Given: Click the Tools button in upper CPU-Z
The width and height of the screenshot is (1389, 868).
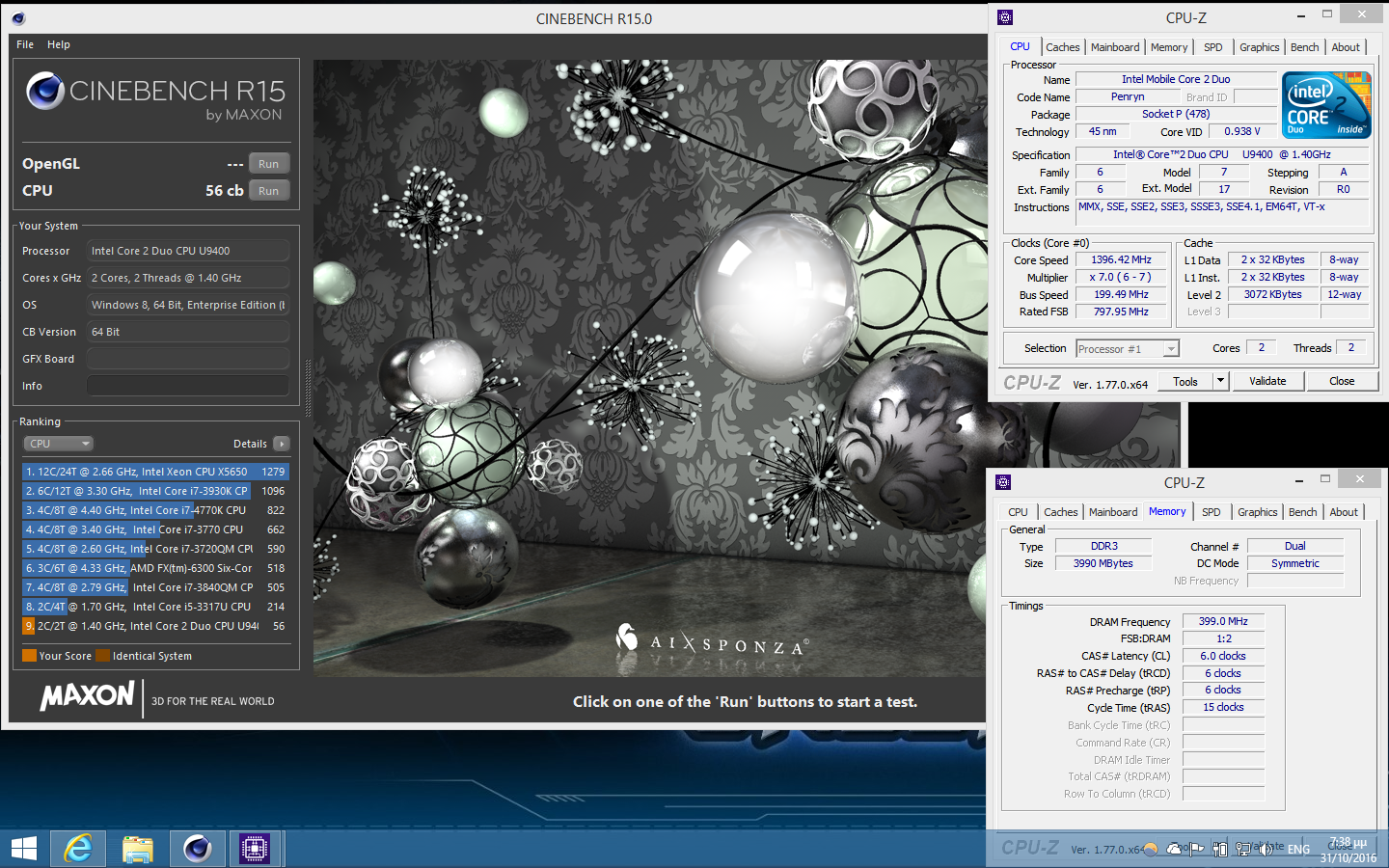Looking at the screenshot, I should coord(1185,381).
